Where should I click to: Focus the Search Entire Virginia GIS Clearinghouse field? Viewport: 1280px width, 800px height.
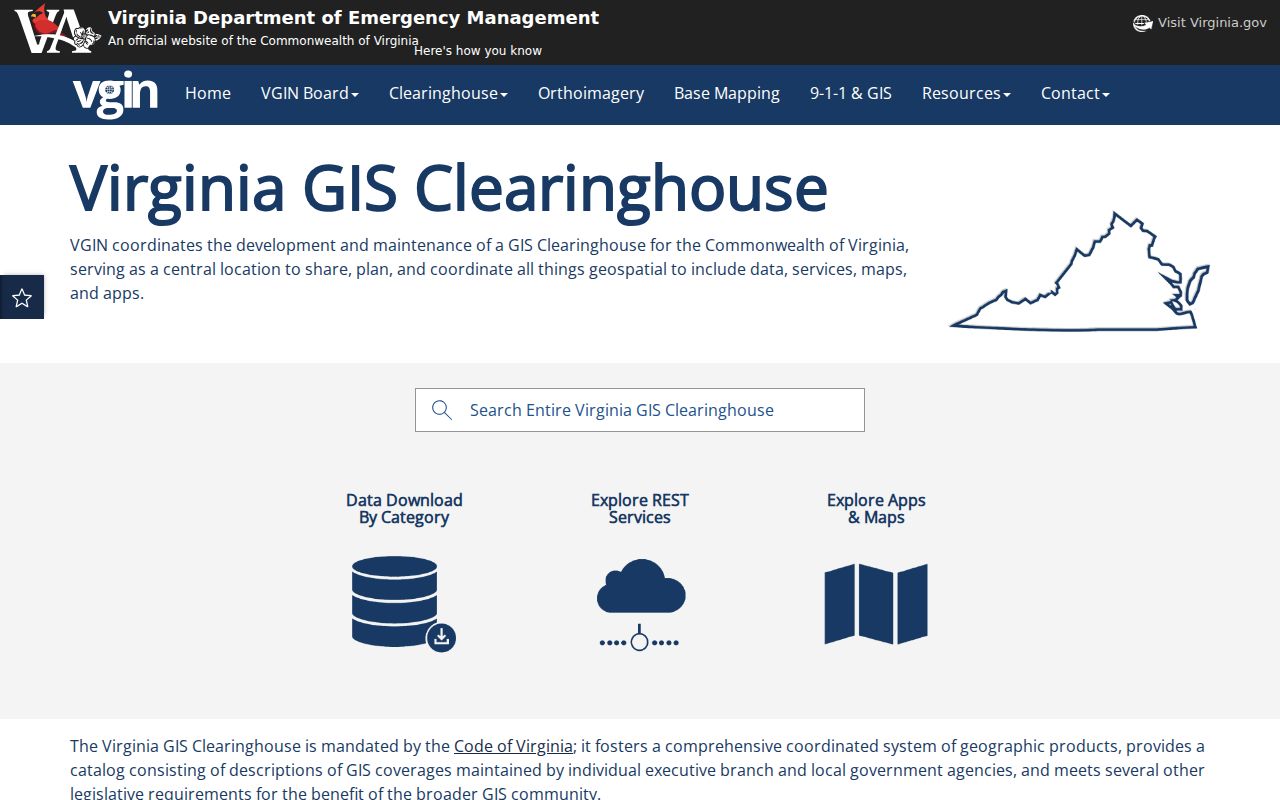point(640,410)
